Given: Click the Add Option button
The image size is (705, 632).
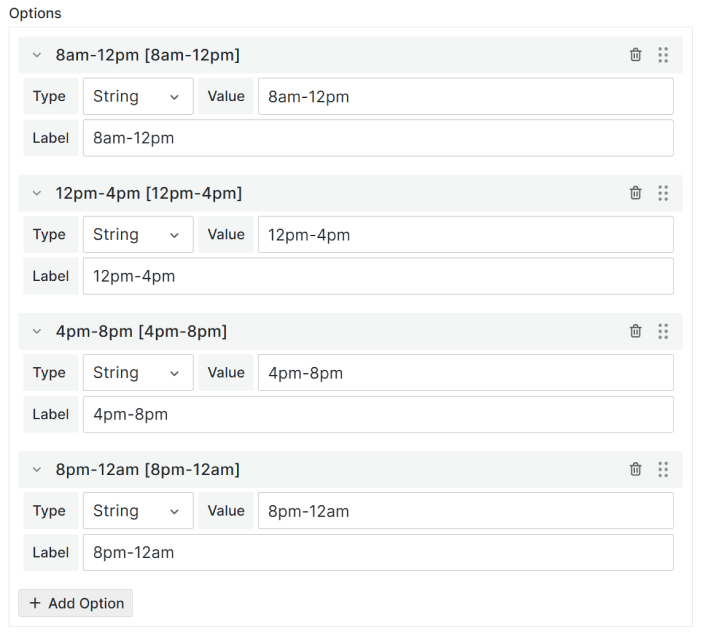Looking at the screenshot, I should coord(76,603).
